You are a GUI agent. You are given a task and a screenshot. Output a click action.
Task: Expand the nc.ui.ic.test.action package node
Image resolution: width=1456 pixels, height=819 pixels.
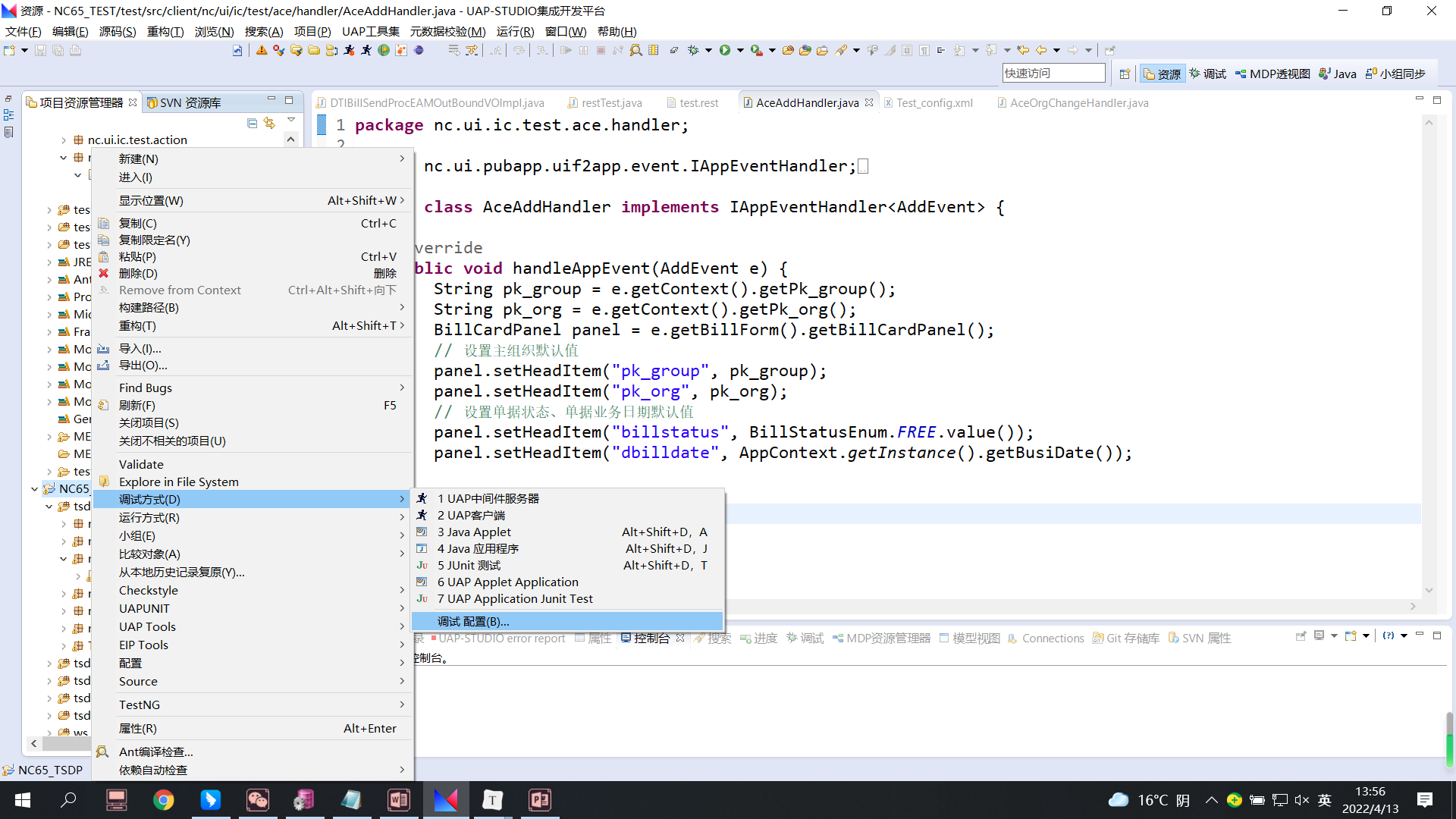(x=64, y=140)
